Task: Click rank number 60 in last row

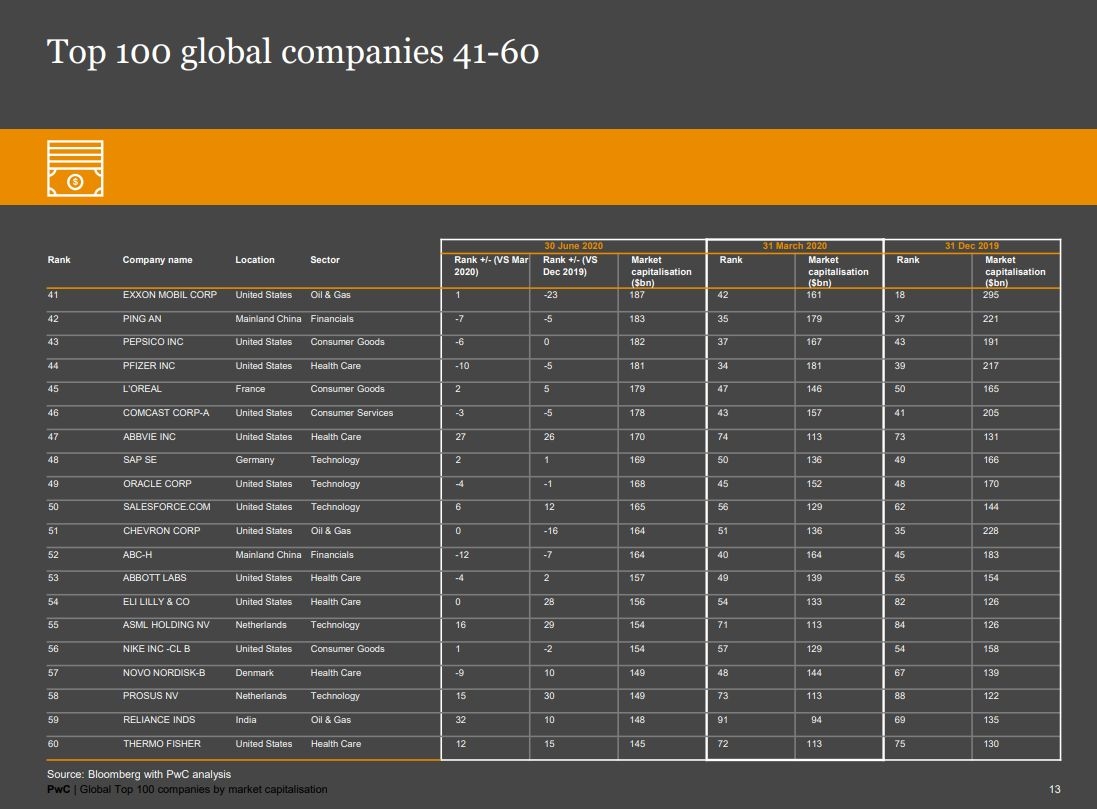Action: 53,743
